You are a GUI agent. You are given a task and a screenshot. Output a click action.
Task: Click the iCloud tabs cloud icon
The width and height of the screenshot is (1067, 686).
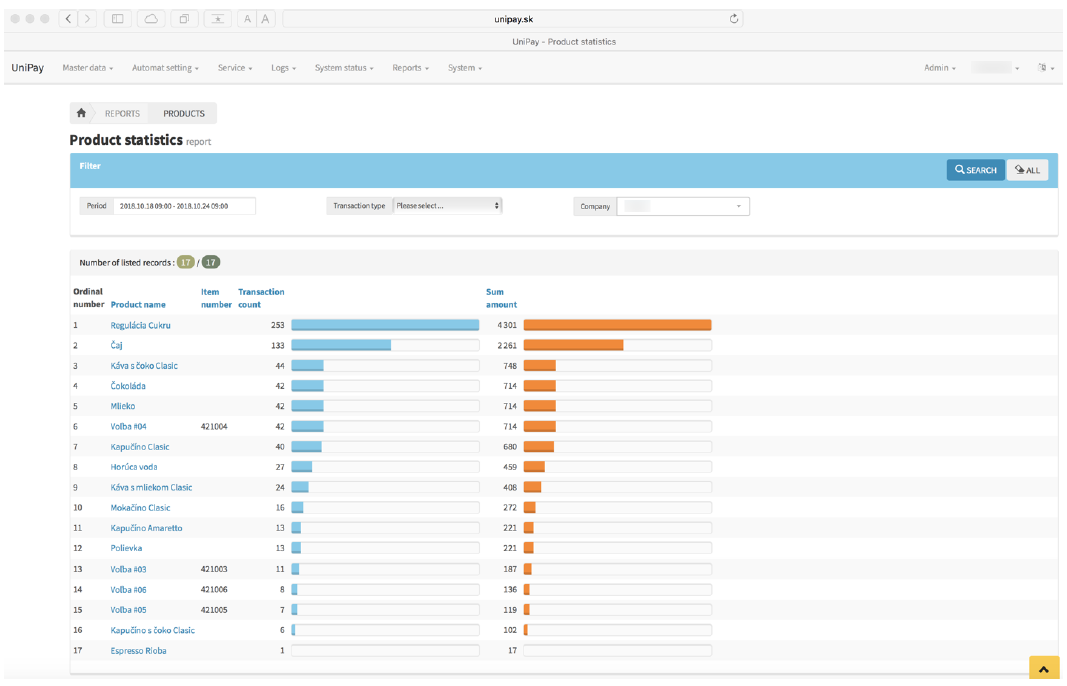tap(151, 19)
